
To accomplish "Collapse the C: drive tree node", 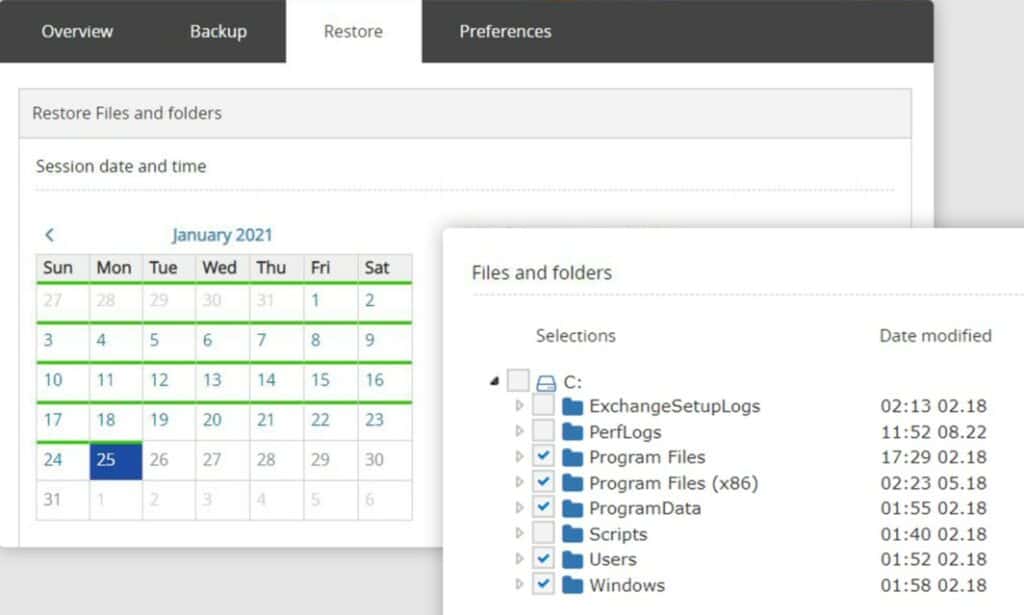I will (x=492, y=380).
